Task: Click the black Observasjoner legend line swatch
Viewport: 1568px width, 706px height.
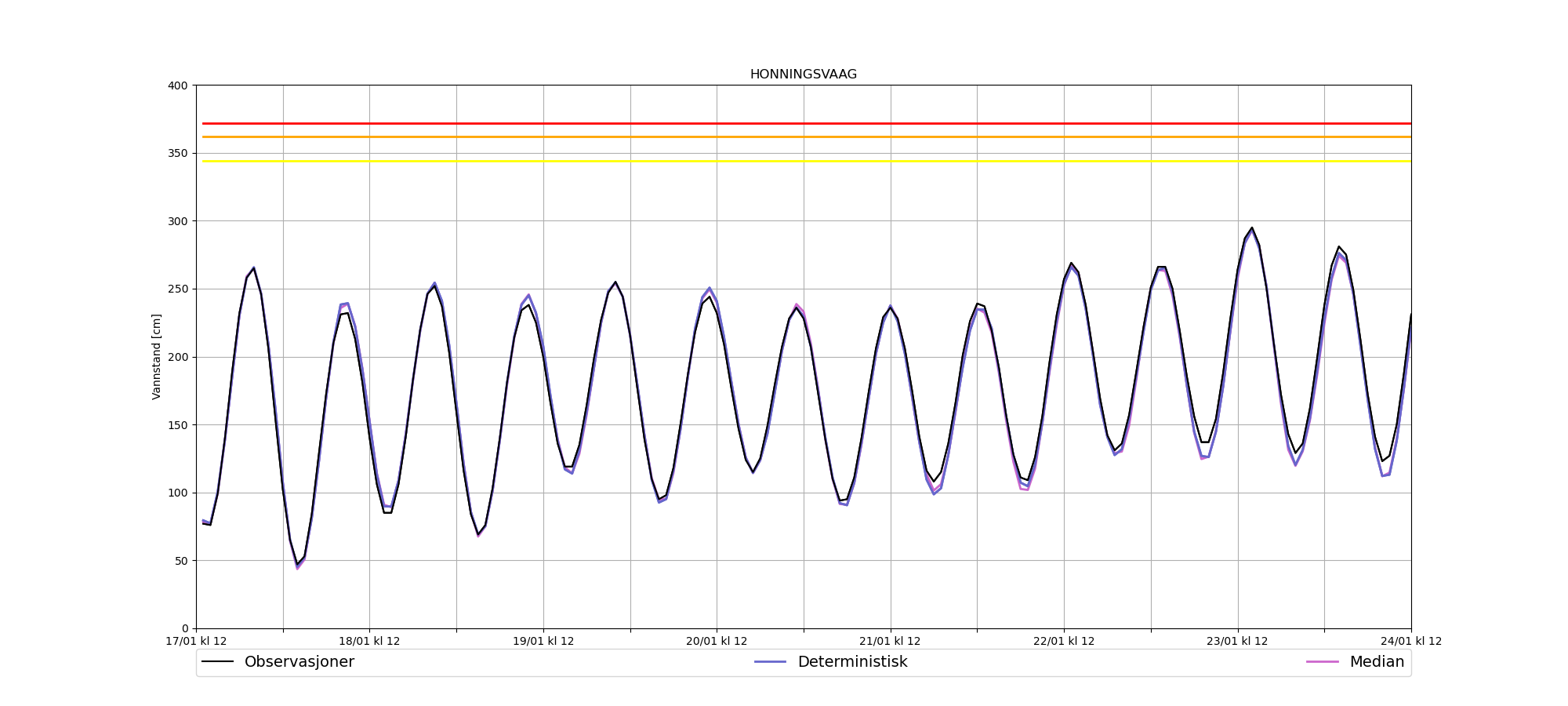Action: pos(218,662)
